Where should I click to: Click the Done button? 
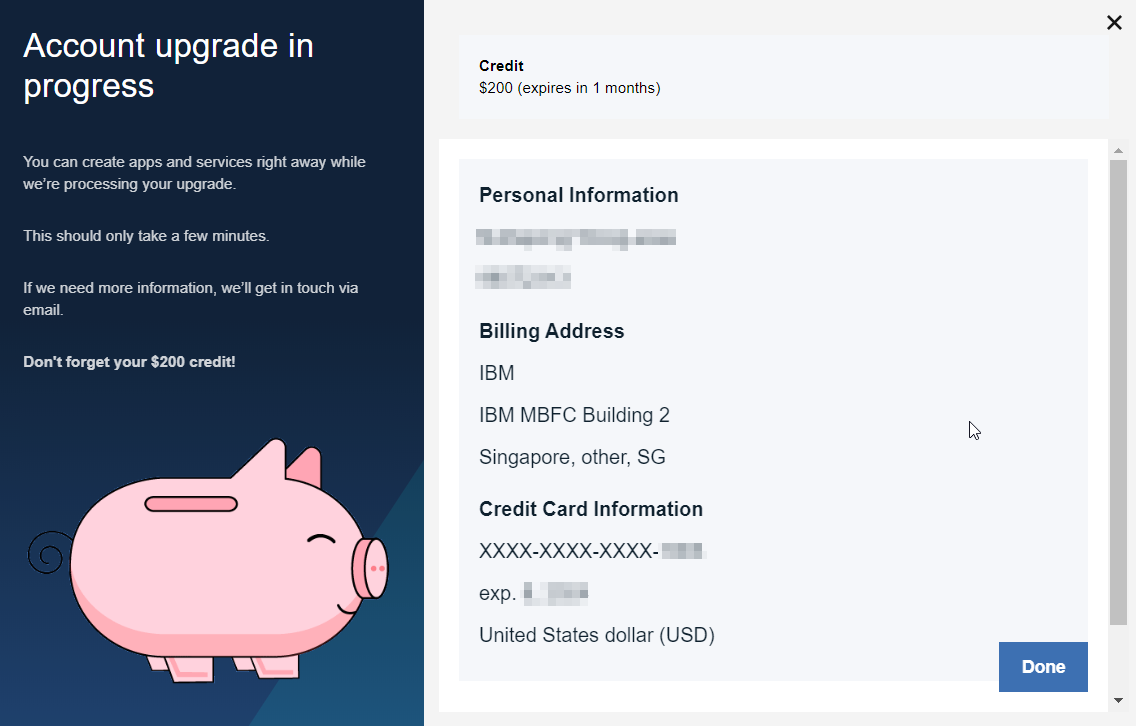coord(1043,667)
